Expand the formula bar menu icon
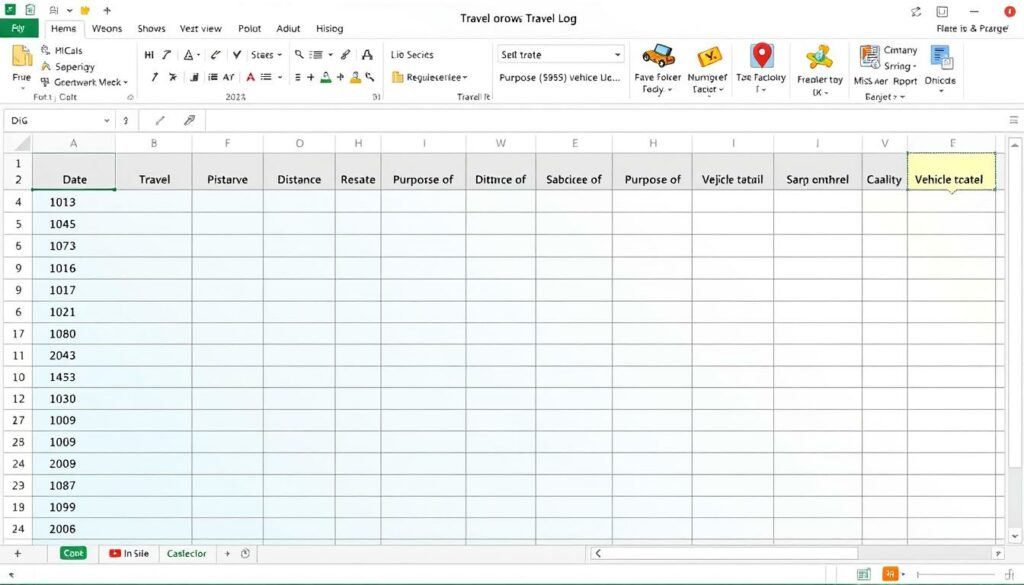Screen dimensions: 1024x585 (x=1014, y=120)
